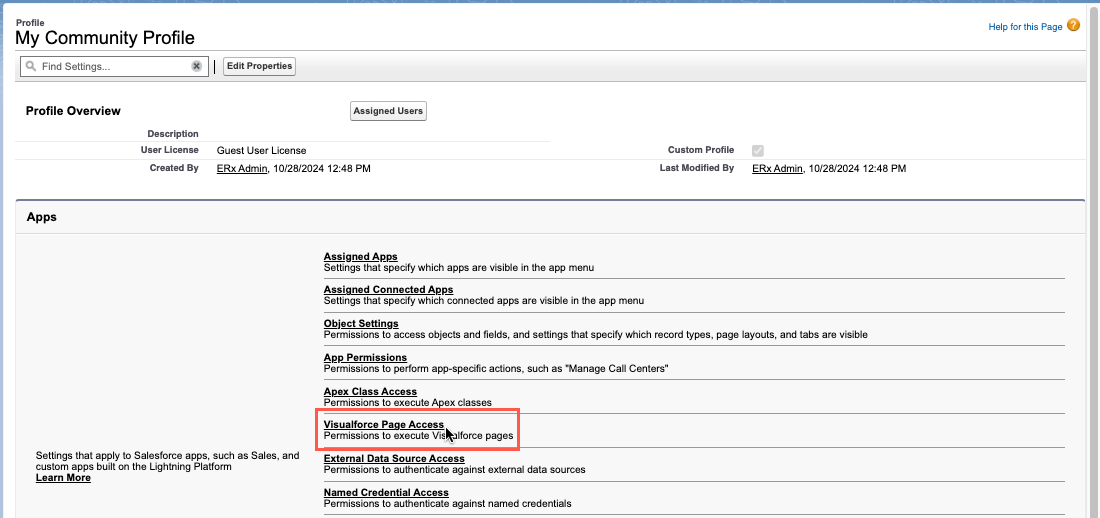The image size is (1100, 518).
Task: Follow the Learn More link
Action: click(x=63, y=478)
